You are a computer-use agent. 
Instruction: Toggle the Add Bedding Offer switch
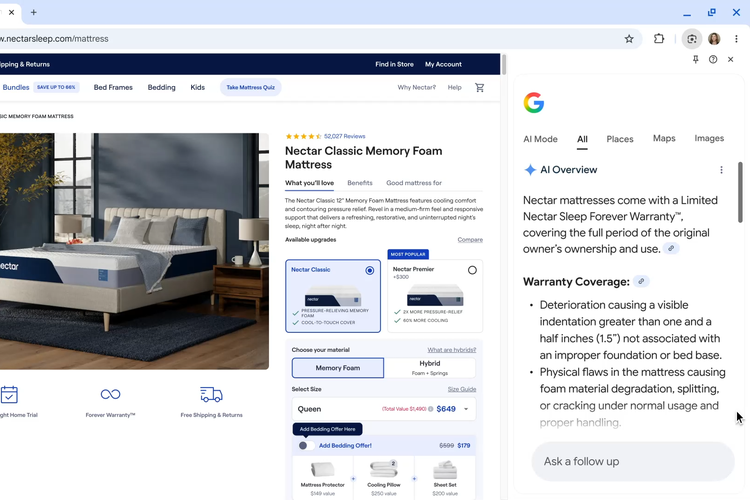pos(306,445)
